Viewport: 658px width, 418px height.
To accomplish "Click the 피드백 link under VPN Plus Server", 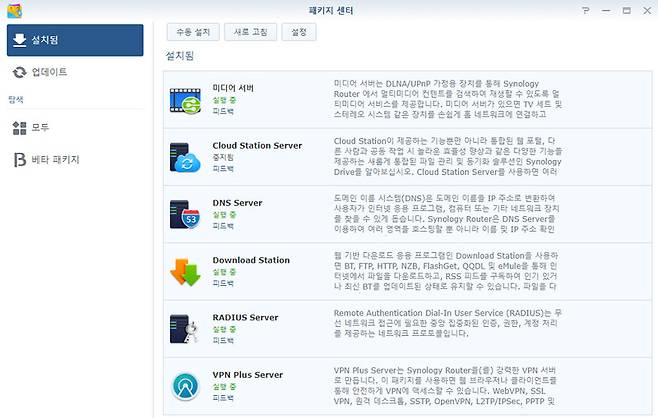I will click(x=223, y=398).
